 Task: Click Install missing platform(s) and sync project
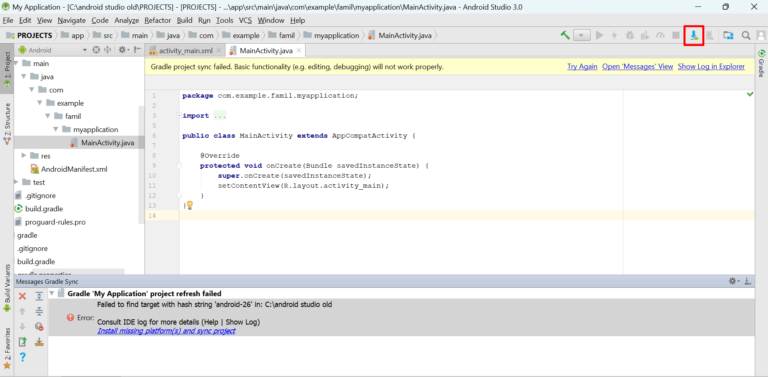[167, 331]
